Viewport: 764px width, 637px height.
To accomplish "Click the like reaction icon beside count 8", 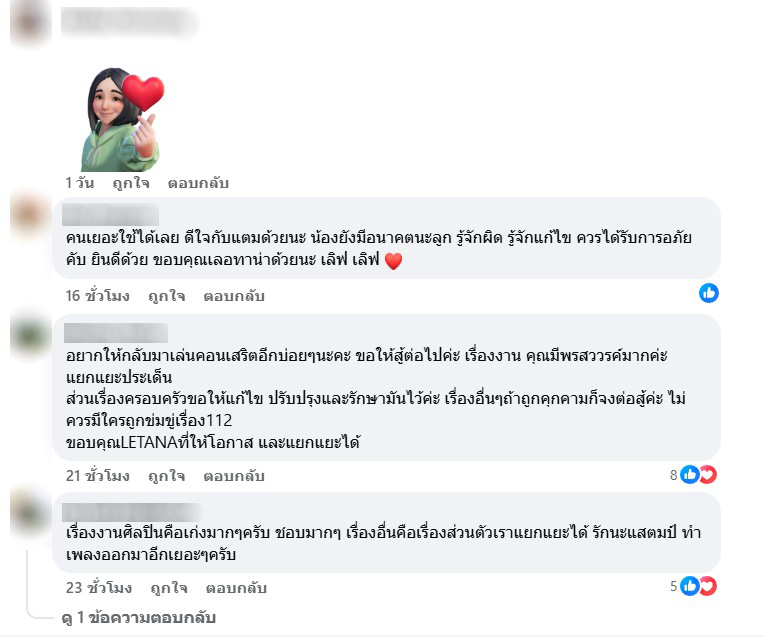I will coord(689,474).
